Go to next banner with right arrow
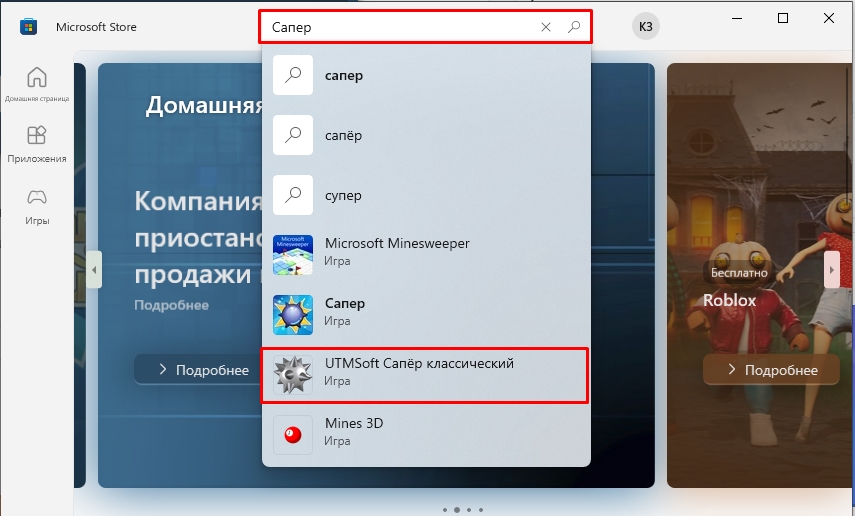The image size is (855, 516). coord(832,269)
